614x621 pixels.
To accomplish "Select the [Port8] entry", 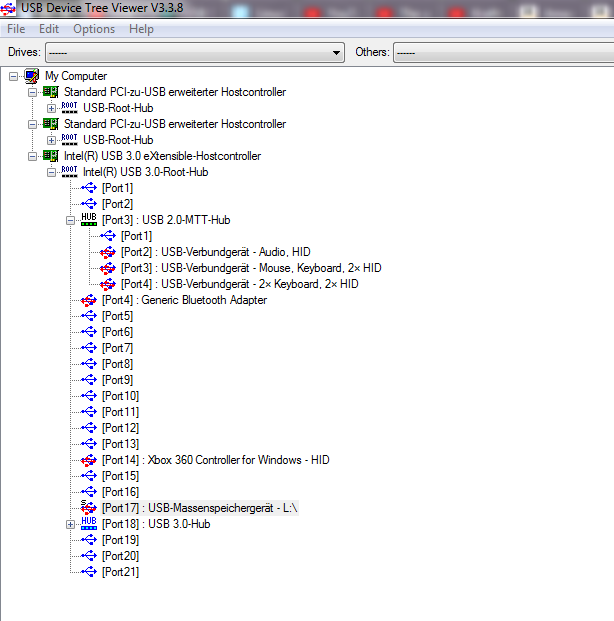I will click(x=117, y=364).
